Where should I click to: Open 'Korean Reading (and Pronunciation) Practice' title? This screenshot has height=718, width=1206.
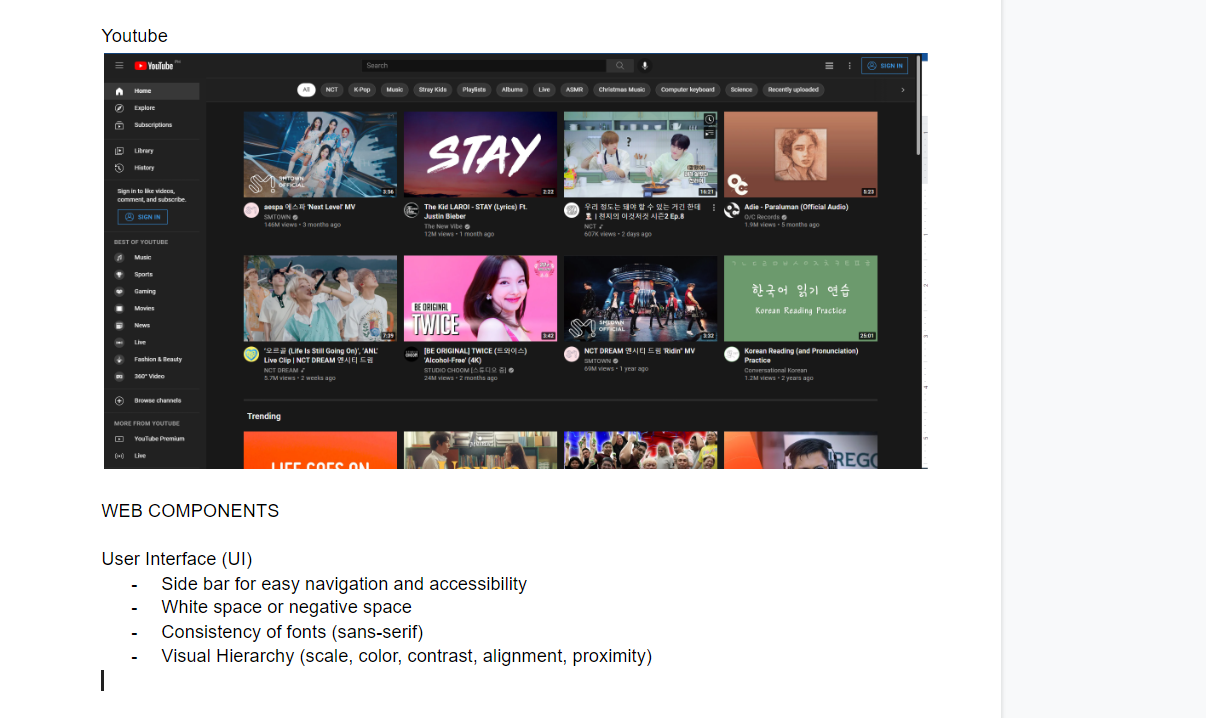802,355
